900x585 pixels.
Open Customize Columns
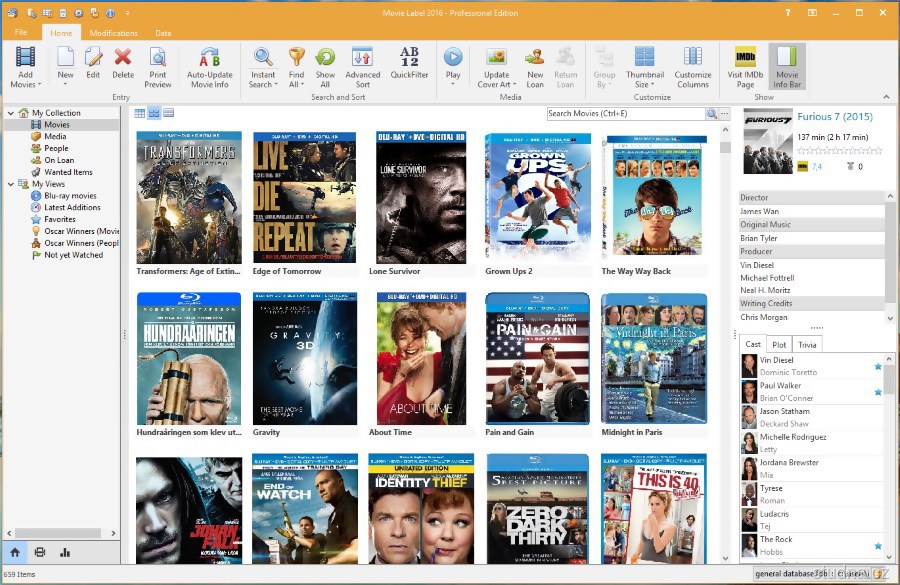coord(692,58)
